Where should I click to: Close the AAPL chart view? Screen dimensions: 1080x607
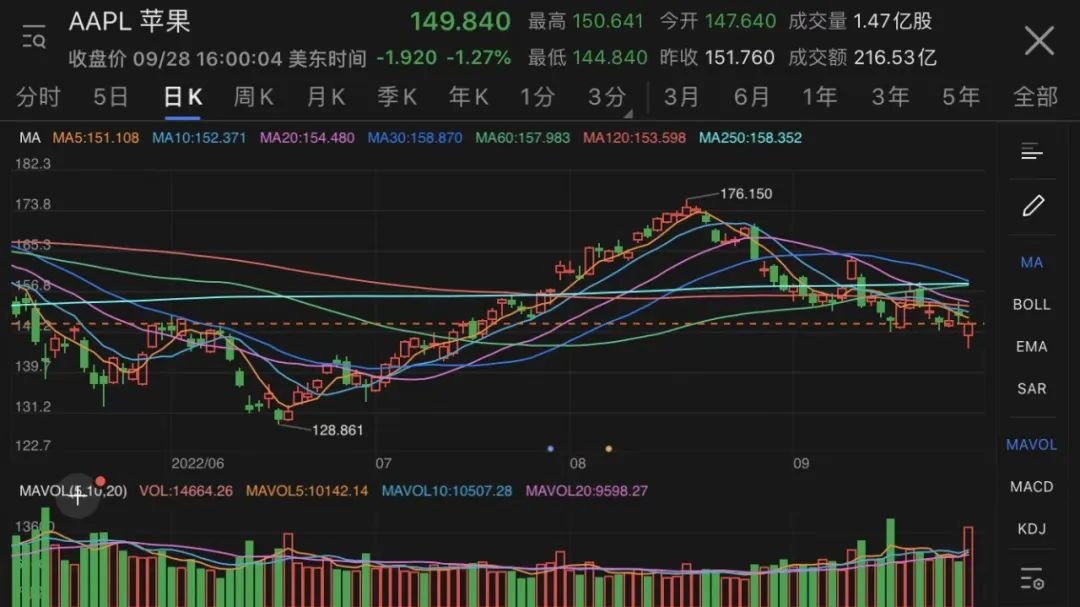click(x=1039, y=40)
